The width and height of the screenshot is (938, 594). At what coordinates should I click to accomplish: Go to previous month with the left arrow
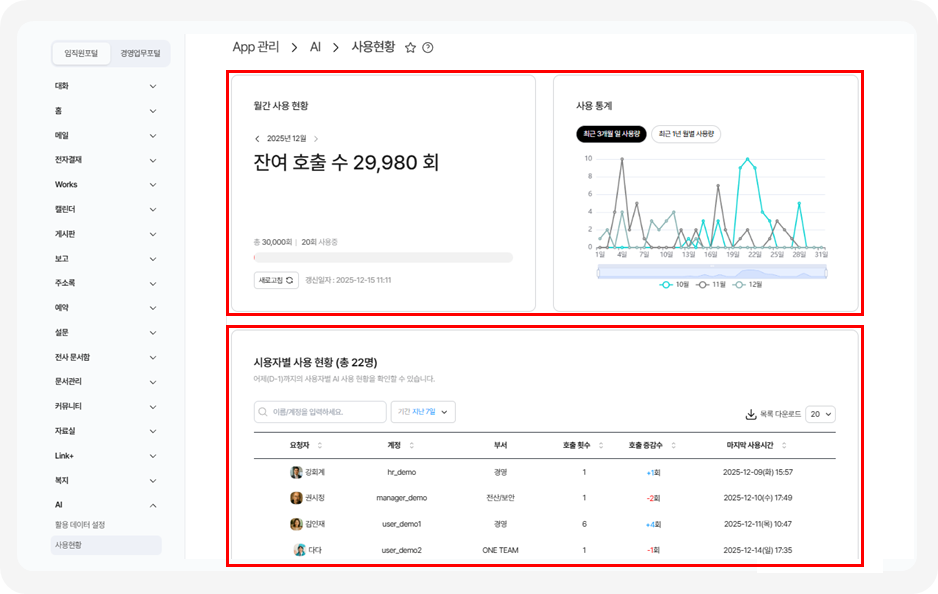[x=257, y=139]
